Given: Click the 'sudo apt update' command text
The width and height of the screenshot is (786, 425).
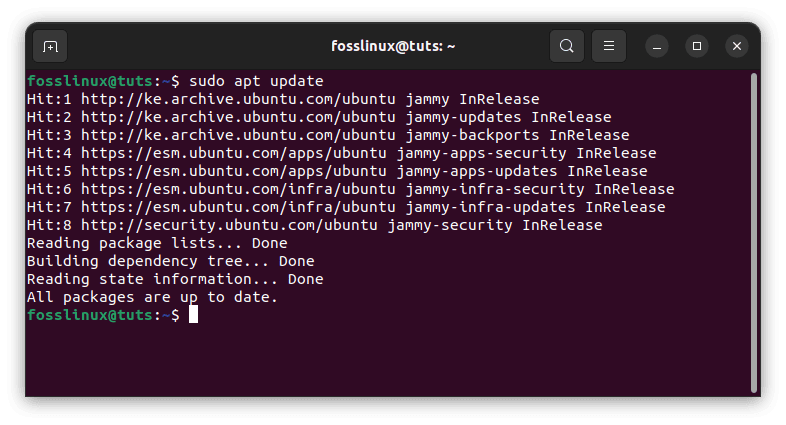Looking at the screenshot, I should [x=257, y=80].
